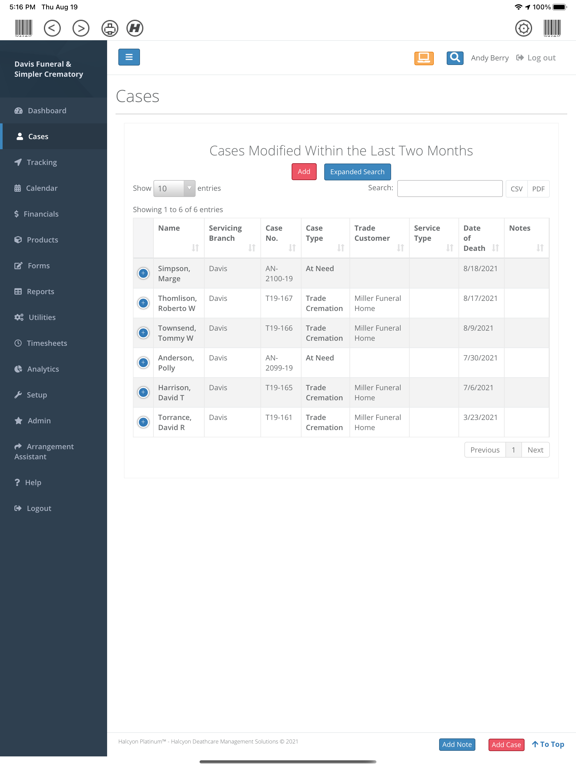Tap the H home logo icon
This screenshot has height=768, width=576.
(135, 28)
